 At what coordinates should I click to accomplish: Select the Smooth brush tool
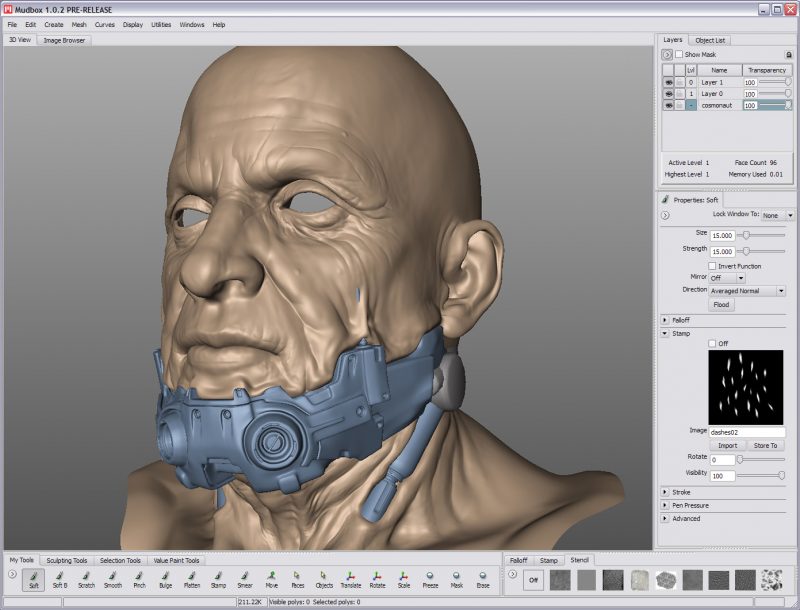(x=112, y=578)
